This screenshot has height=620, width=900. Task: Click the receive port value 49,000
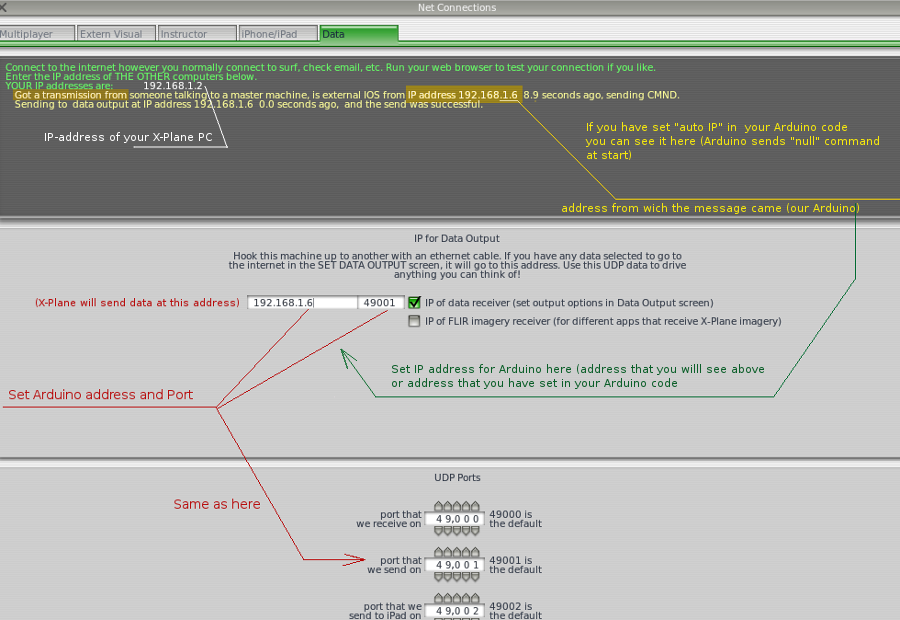457,519
